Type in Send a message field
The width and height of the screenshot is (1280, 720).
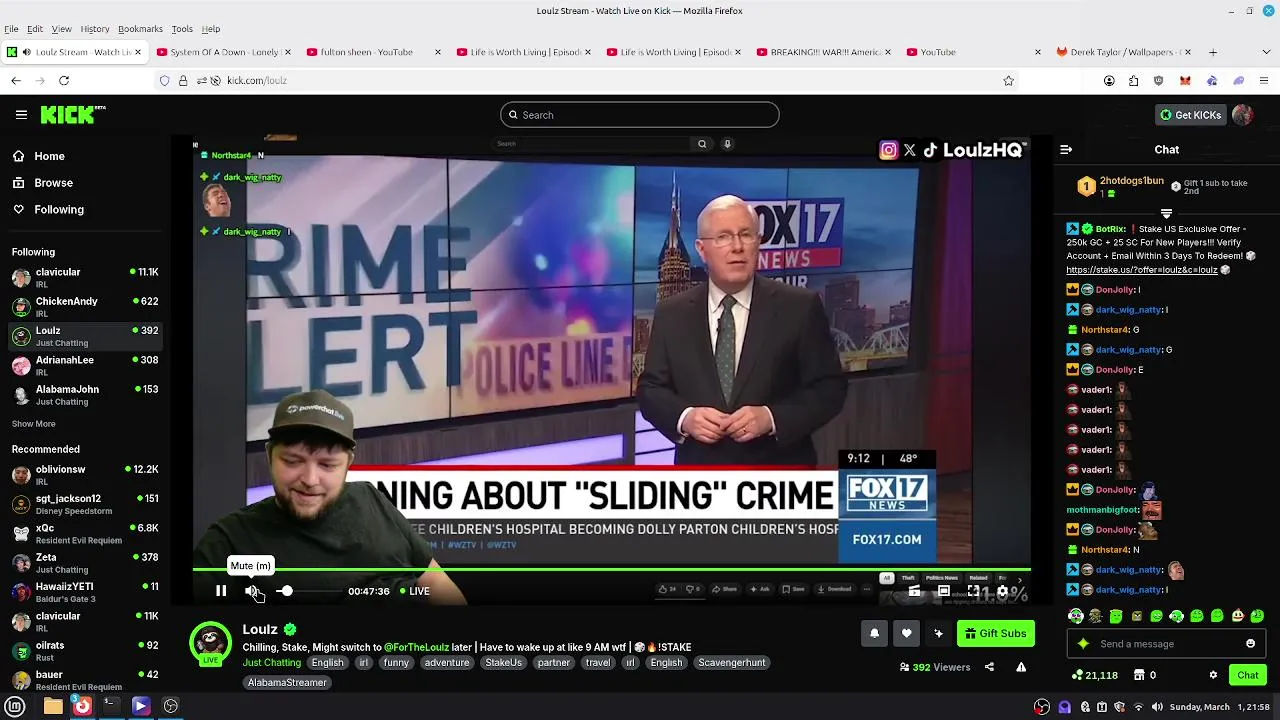[x=1167, y=644]
